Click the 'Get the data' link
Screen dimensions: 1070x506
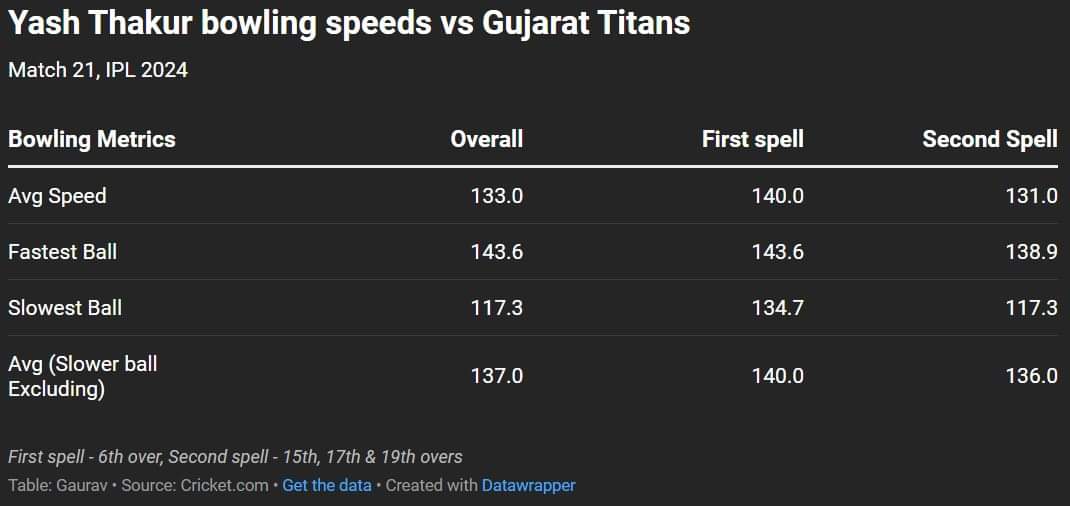tap(327, 485)
